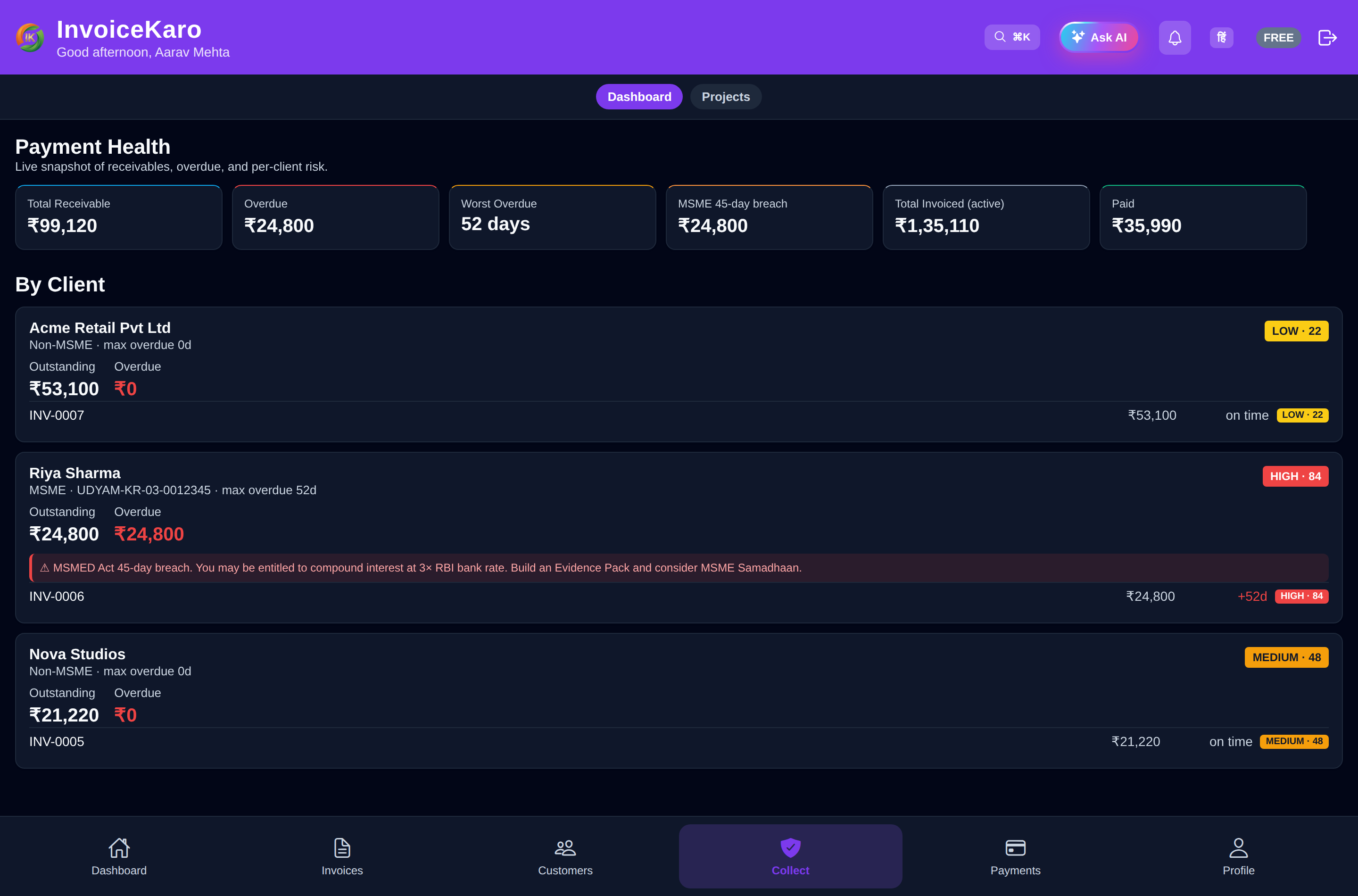The width and height of the screenshot is (1358, 896).
Task: Click the ₹24,800 amount in the INV-0006 row
Action: [x=1150, y=597]
